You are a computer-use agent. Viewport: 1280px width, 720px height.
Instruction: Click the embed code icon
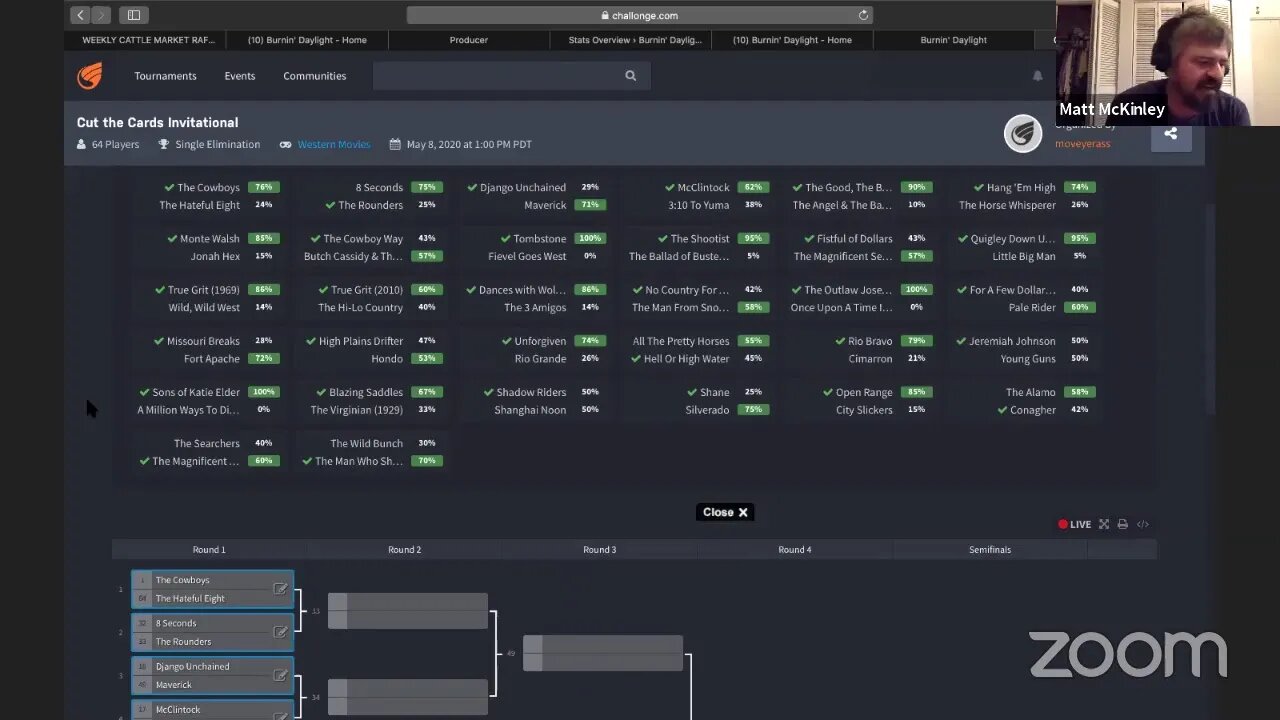tap(1143, 524)
